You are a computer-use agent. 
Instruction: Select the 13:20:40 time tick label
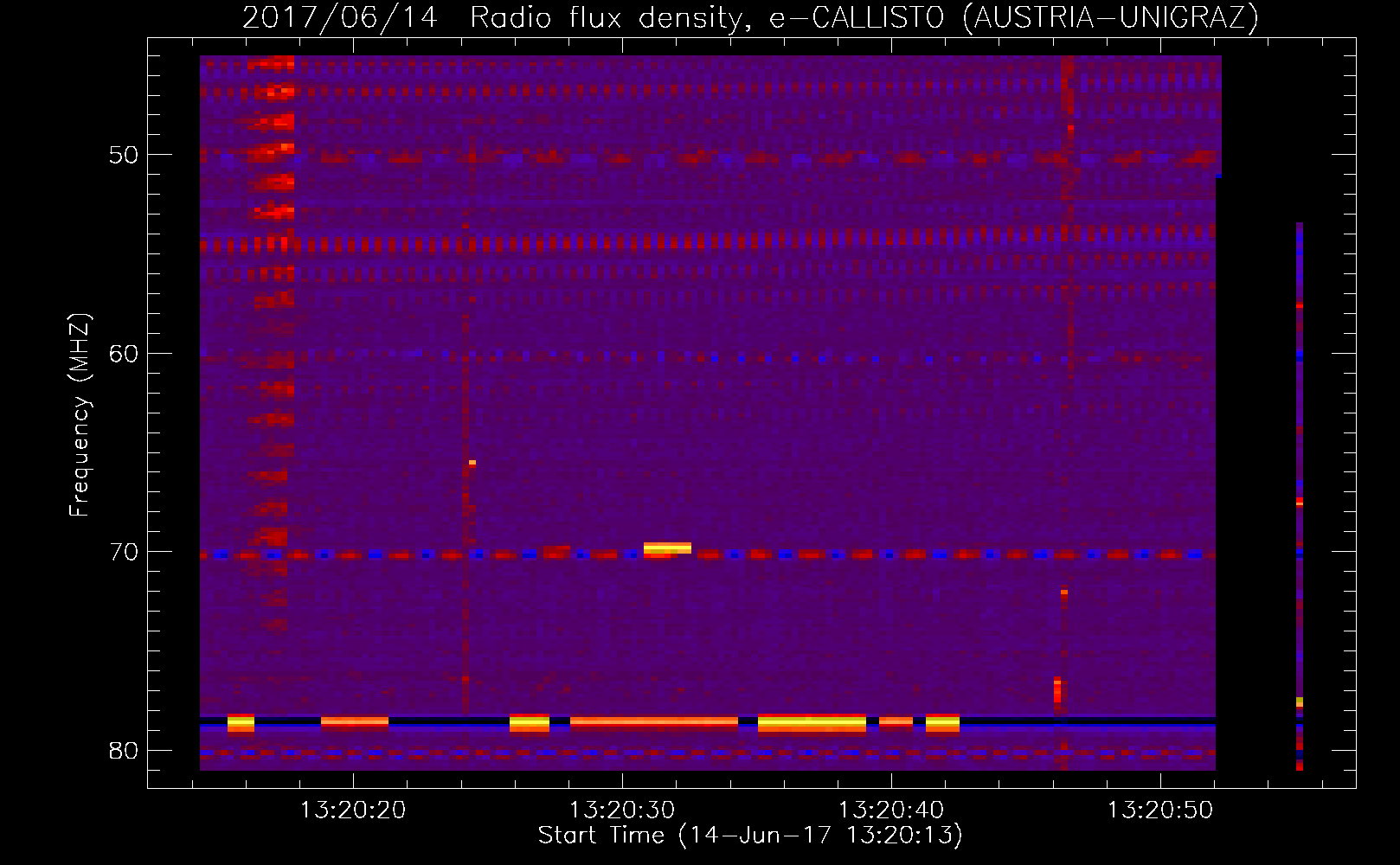[891, 811]
